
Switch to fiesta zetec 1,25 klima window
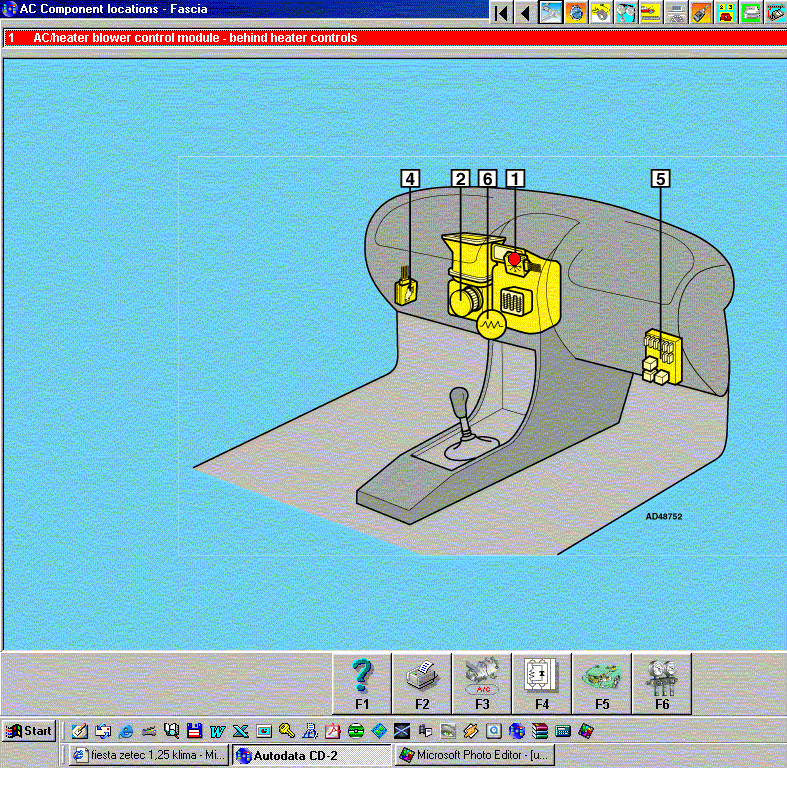[149, 756]
